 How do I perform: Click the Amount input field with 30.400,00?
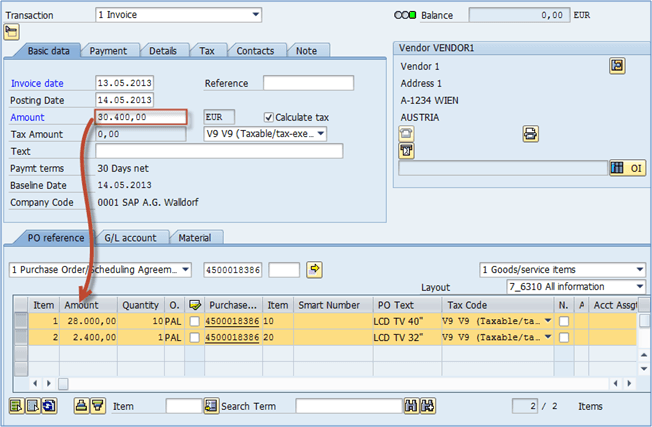click(141, 117)
